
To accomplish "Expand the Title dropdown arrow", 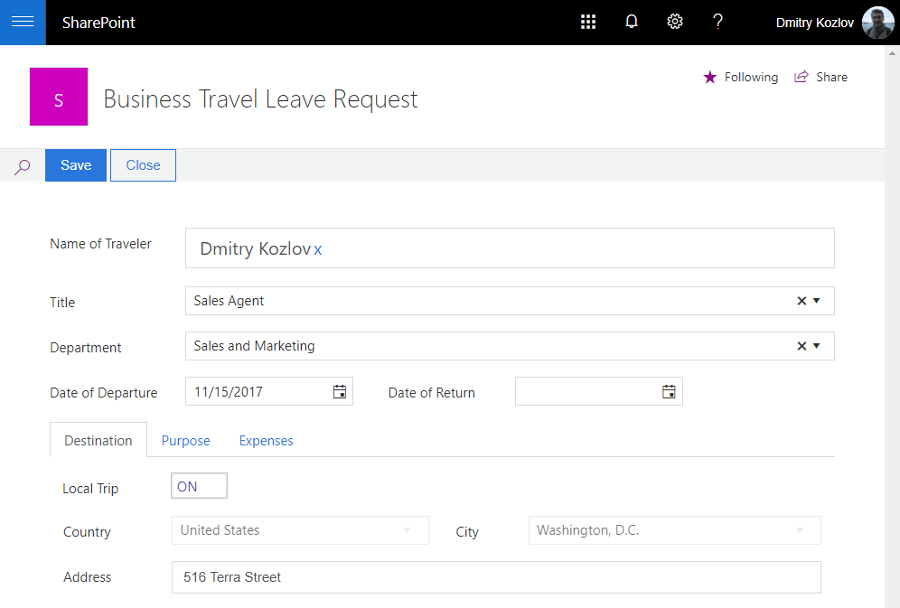I will pos(817,301).
